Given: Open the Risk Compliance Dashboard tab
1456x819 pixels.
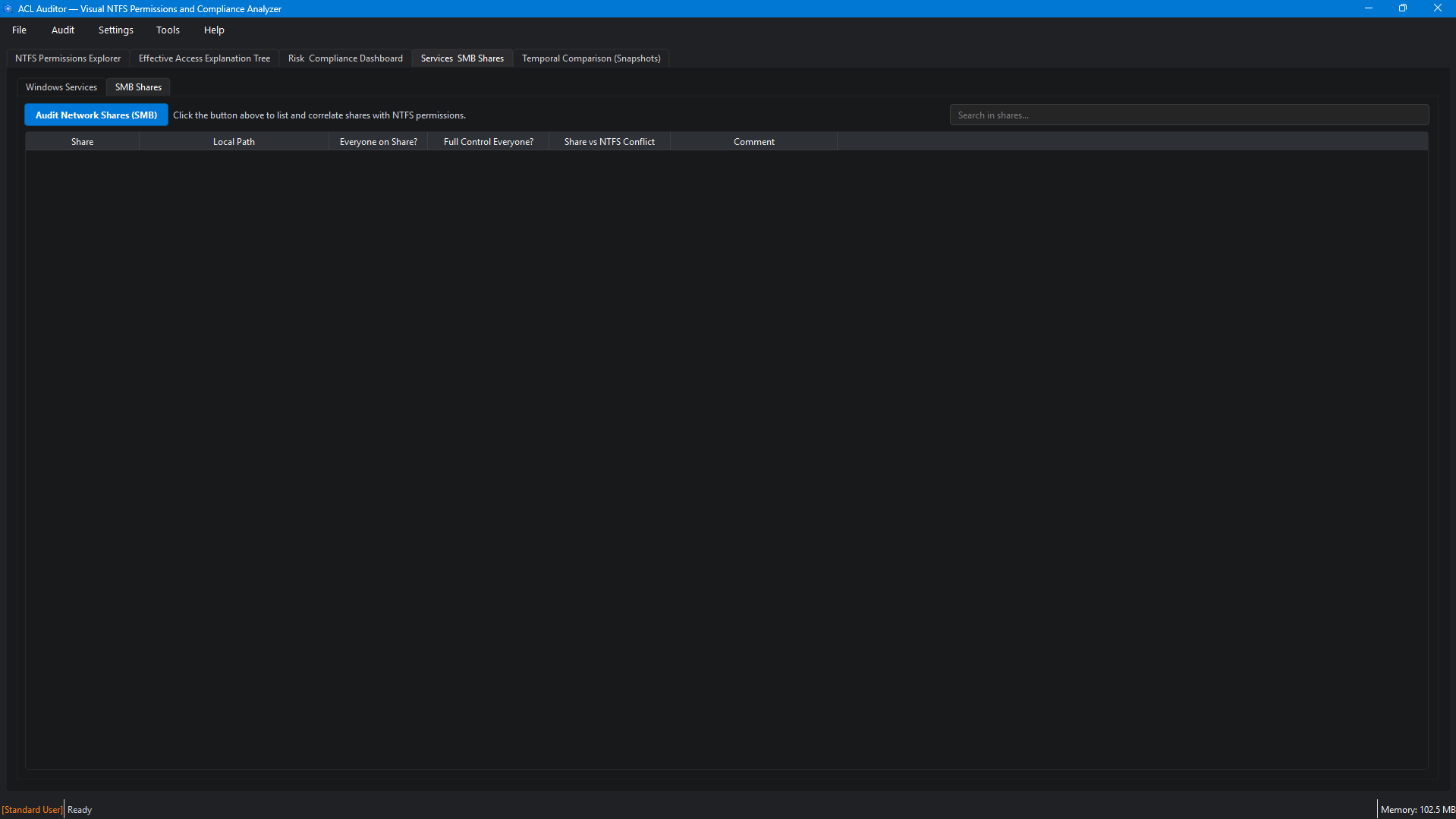Looking at the screenshot, I should (x=345, y=58).
